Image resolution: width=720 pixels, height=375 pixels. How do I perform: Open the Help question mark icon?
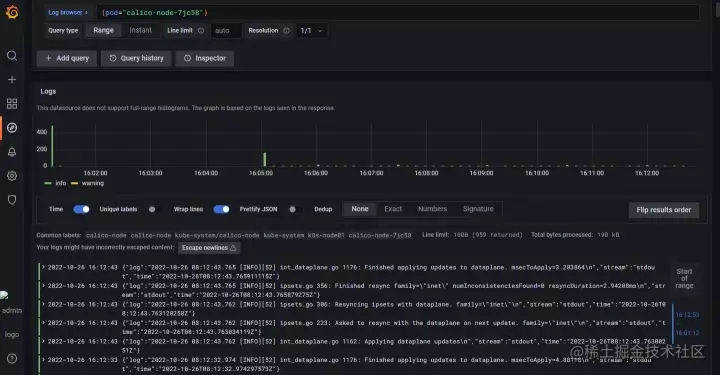[x=12, y=358]
